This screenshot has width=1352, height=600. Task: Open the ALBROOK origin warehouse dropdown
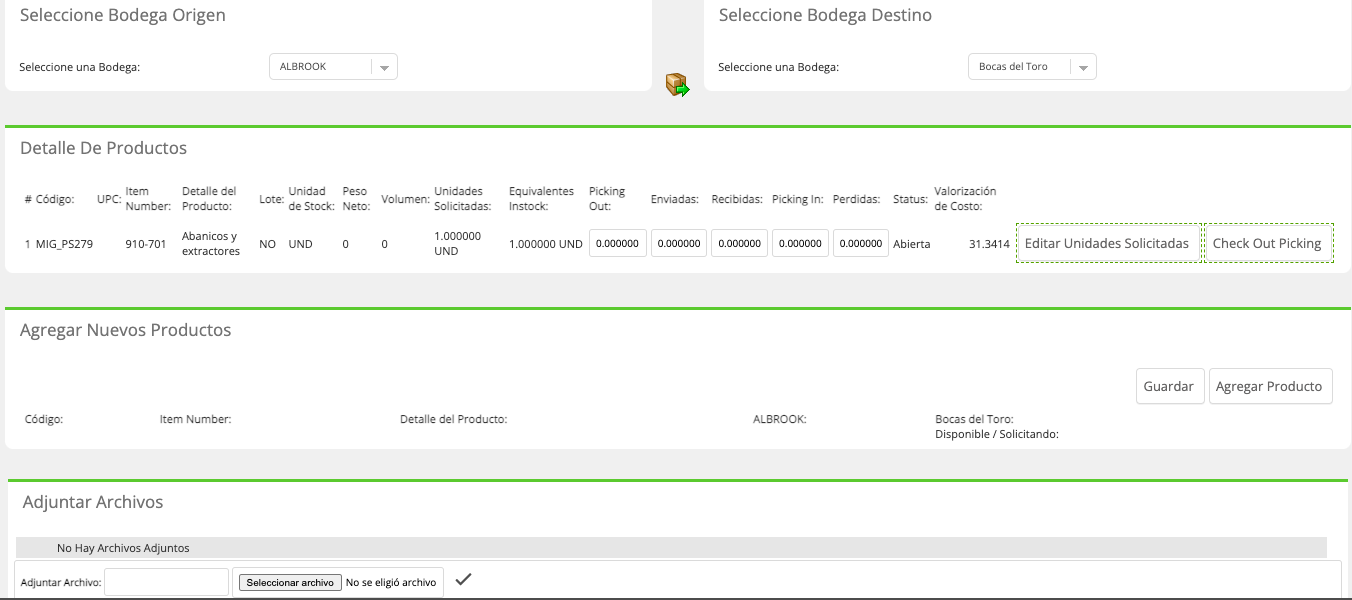(x=333, y=67)
